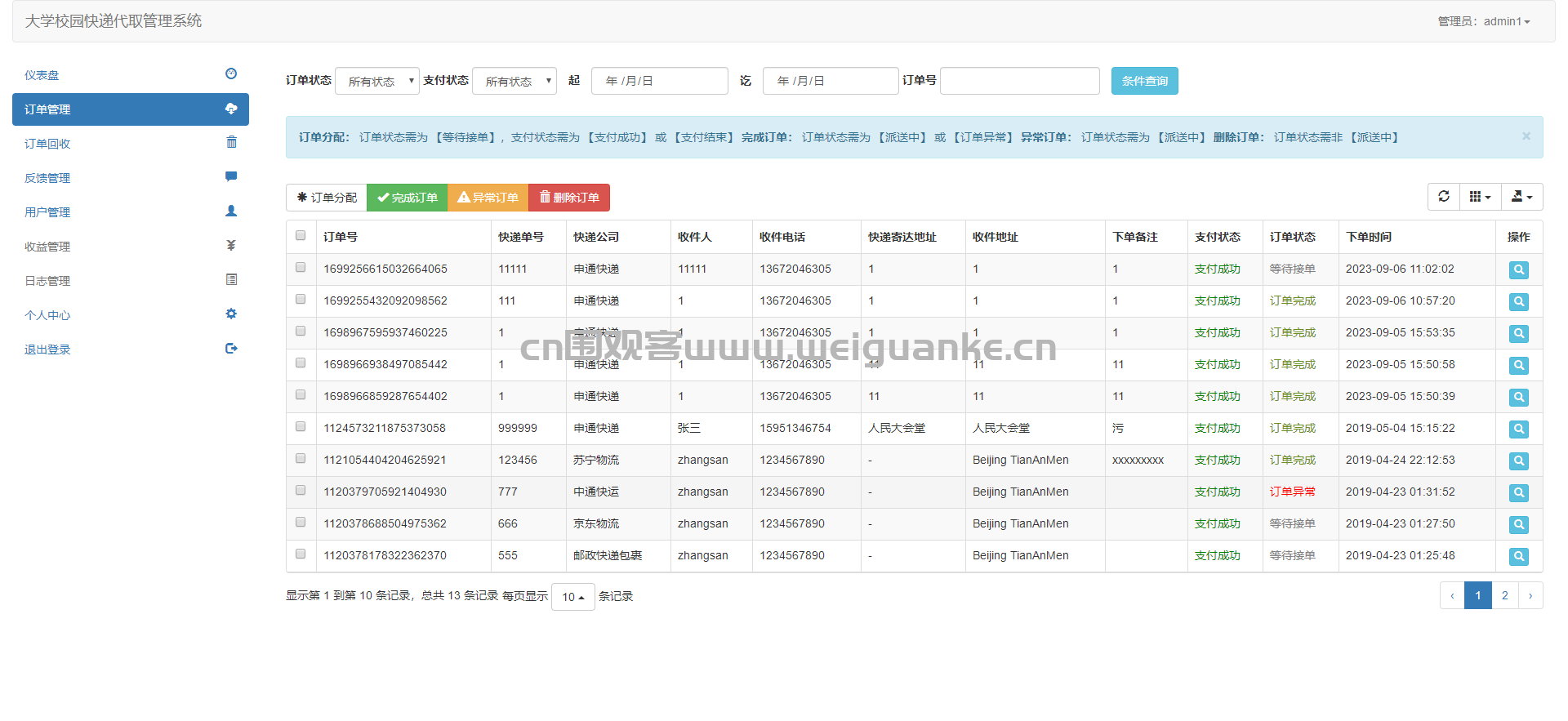Image resolution: width=1568 pixels, height=721 pixels.
Task: View details of order 1699256615032664065
Action: (x=1519, y=269)
